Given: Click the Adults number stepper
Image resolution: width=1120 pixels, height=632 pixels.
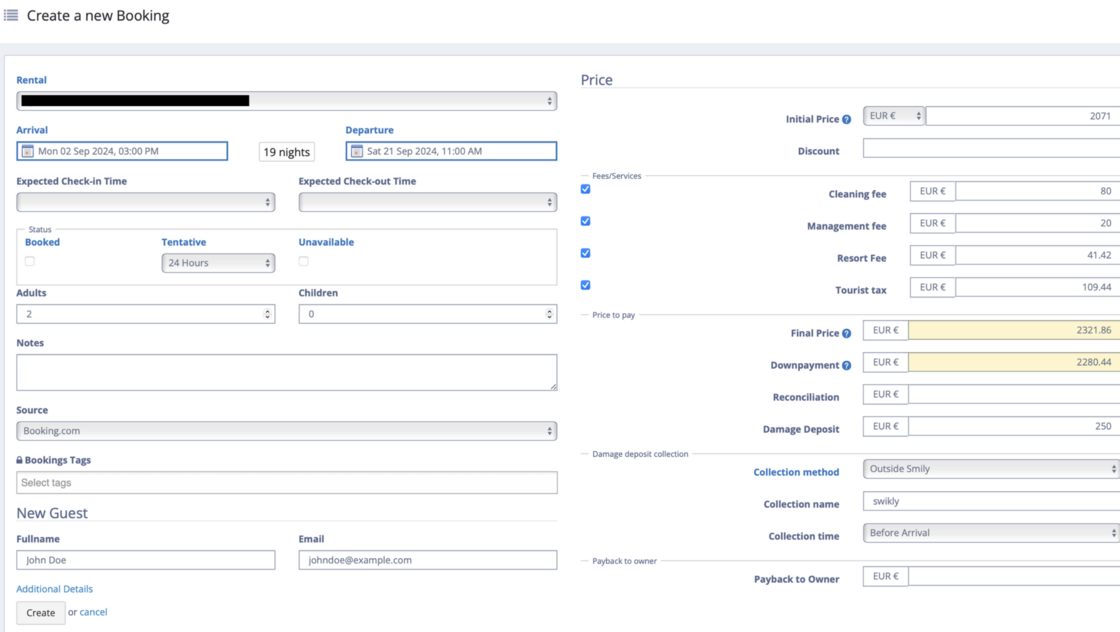Looking at the screenshot, I should click(x=267, y=314).
